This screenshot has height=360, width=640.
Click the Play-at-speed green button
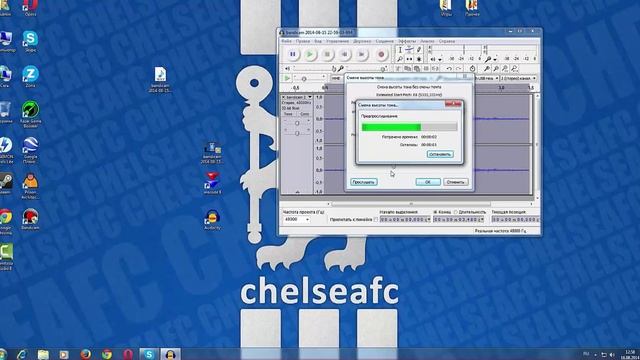coord(287,78)
